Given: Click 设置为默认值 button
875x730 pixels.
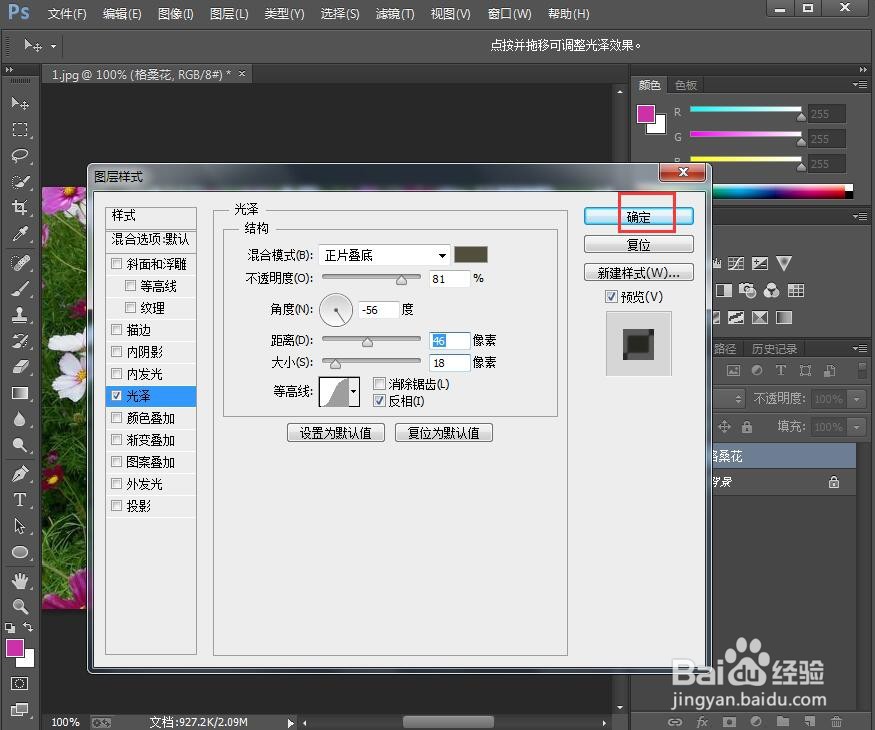Looking at the screenshot, I should point(335,433).
